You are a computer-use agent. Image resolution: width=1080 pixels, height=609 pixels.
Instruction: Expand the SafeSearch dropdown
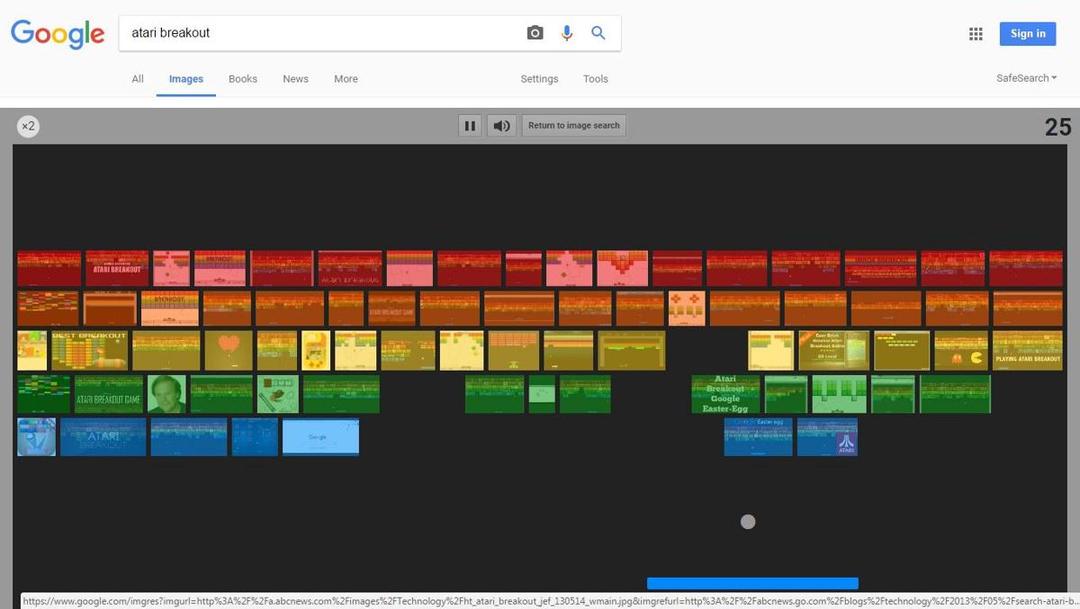click(x=1026, y=78)
